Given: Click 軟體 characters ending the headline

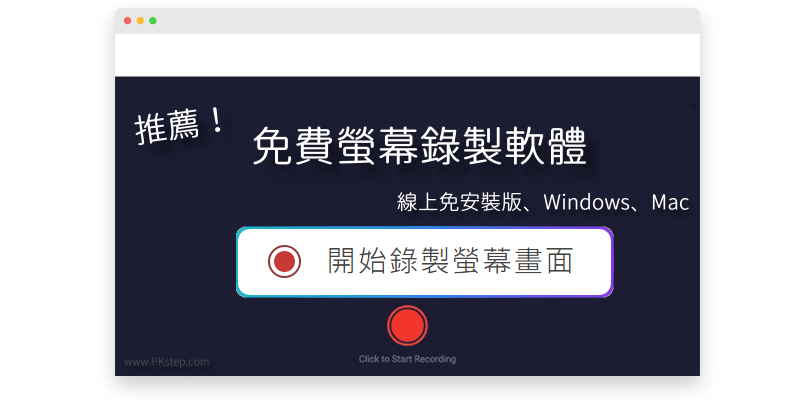Looking at the screenshot, I should (x=545, y=147).
